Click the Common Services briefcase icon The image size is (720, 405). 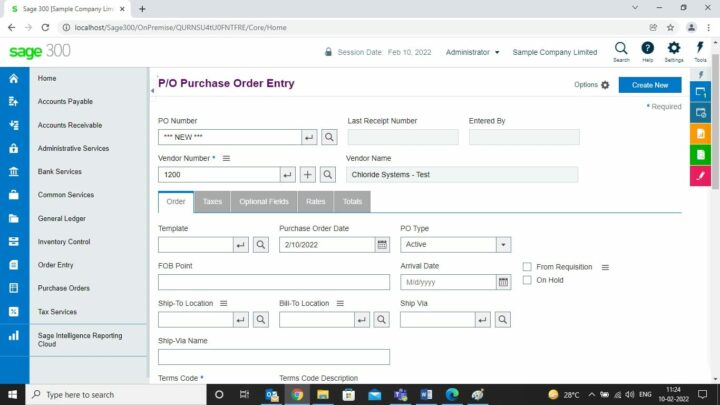point(14,195)
